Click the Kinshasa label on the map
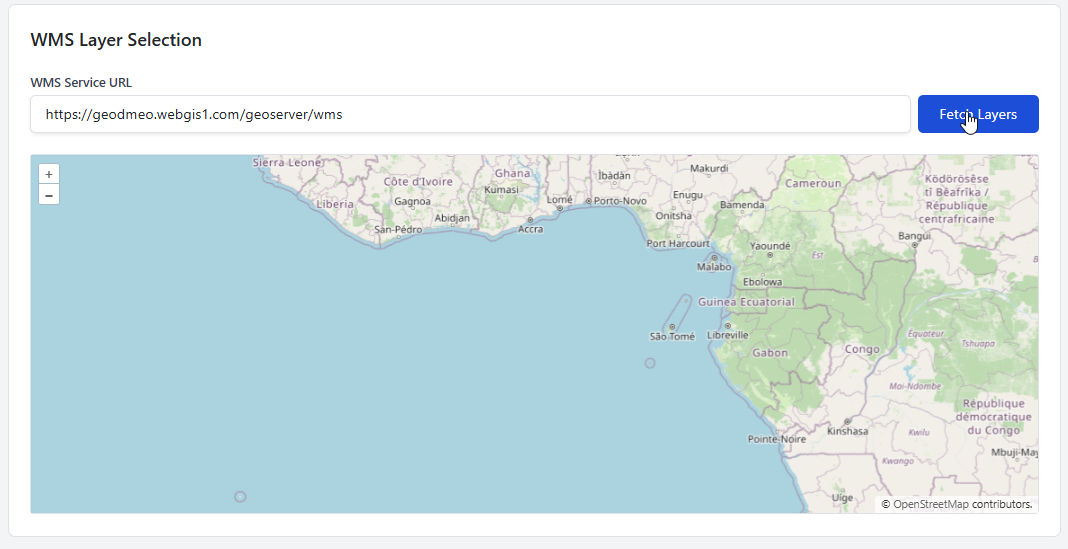 pos(847,431)
